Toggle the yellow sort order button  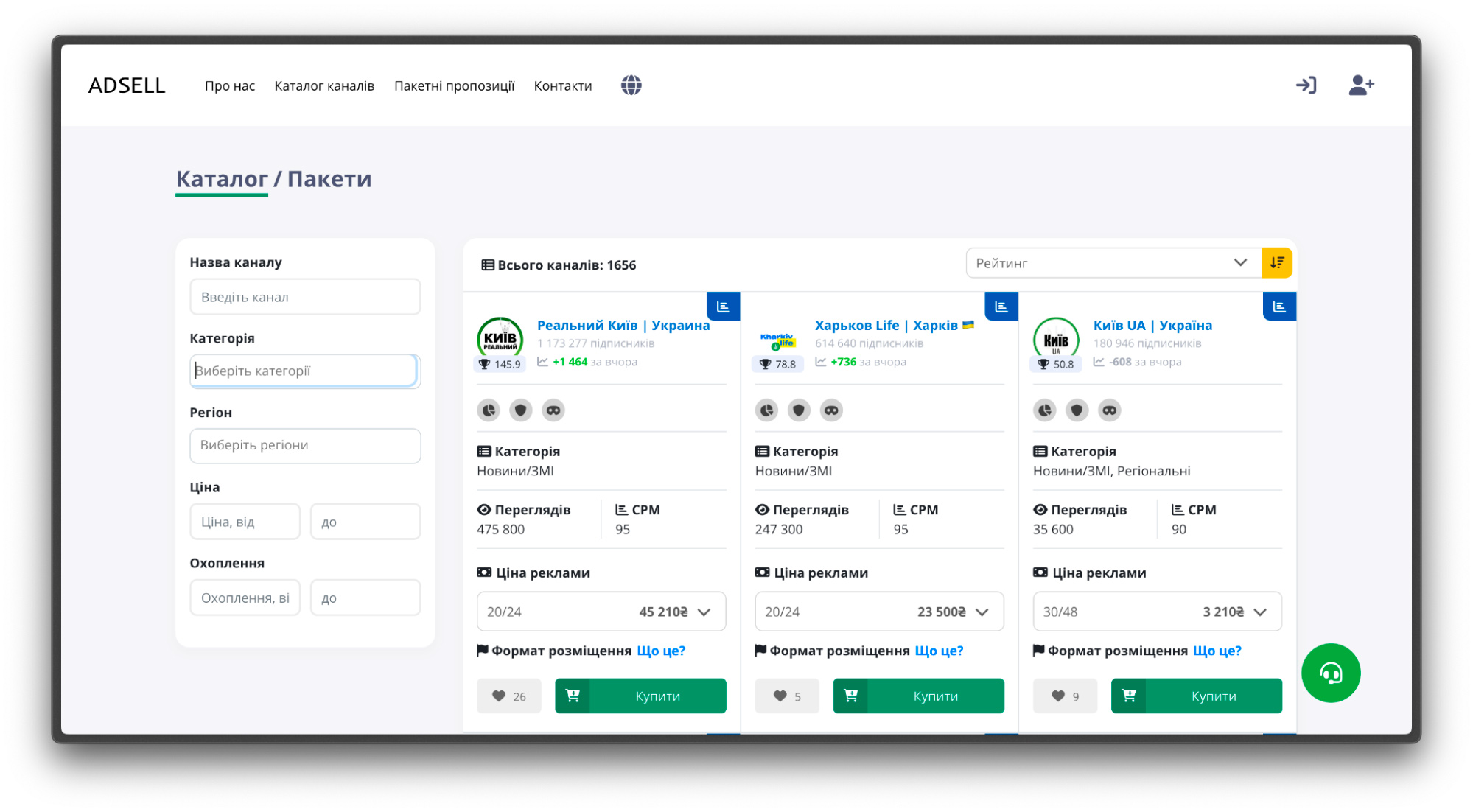pyautogui.click(x=1277, y=263)
